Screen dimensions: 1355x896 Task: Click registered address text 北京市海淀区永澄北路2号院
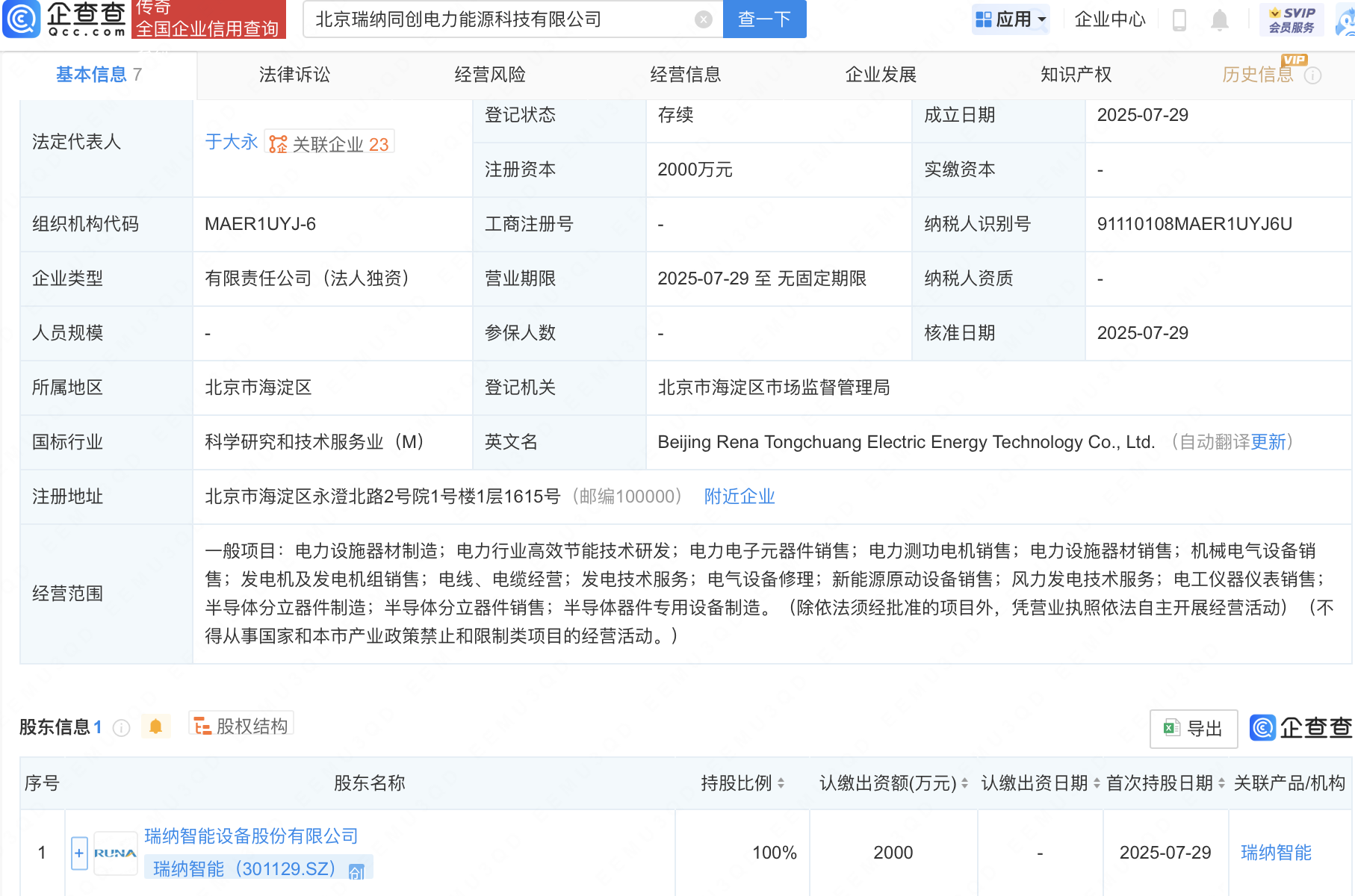pyautogui.click(x=382, y=497)
